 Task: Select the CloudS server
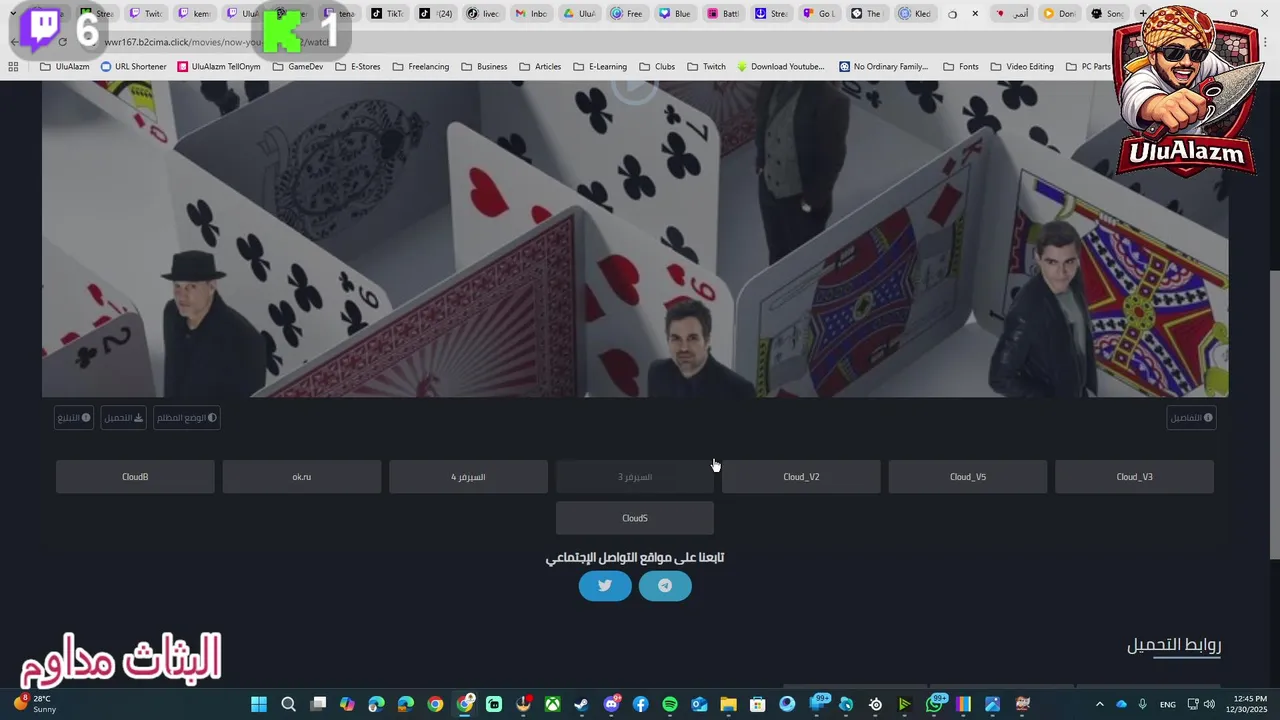click(635, 518)
